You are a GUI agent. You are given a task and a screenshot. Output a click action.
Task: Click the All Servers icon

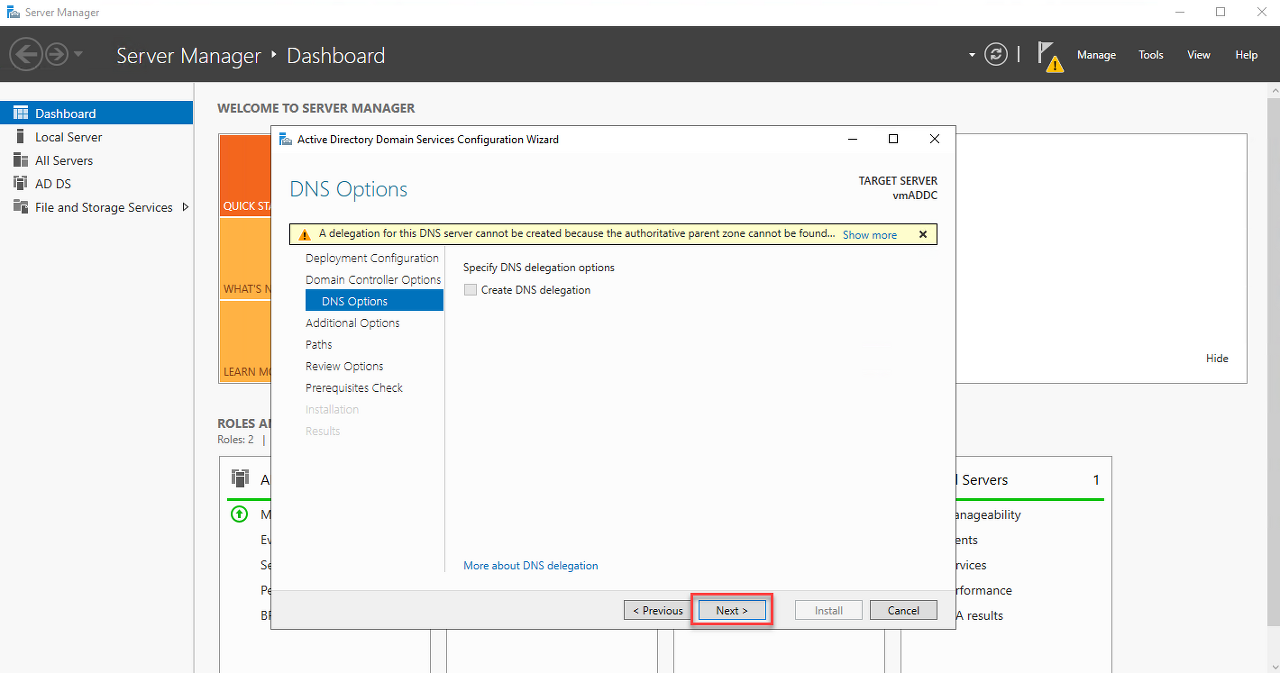(x=20, y=160)
